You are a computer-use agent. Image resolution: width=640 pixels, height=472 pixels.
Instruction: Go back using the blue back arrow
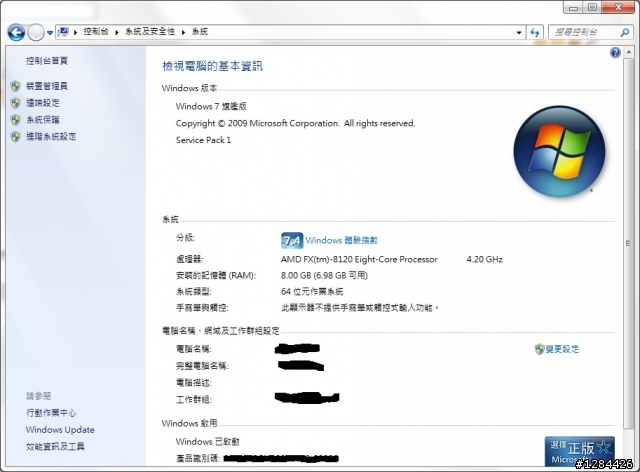pos(16,32)
